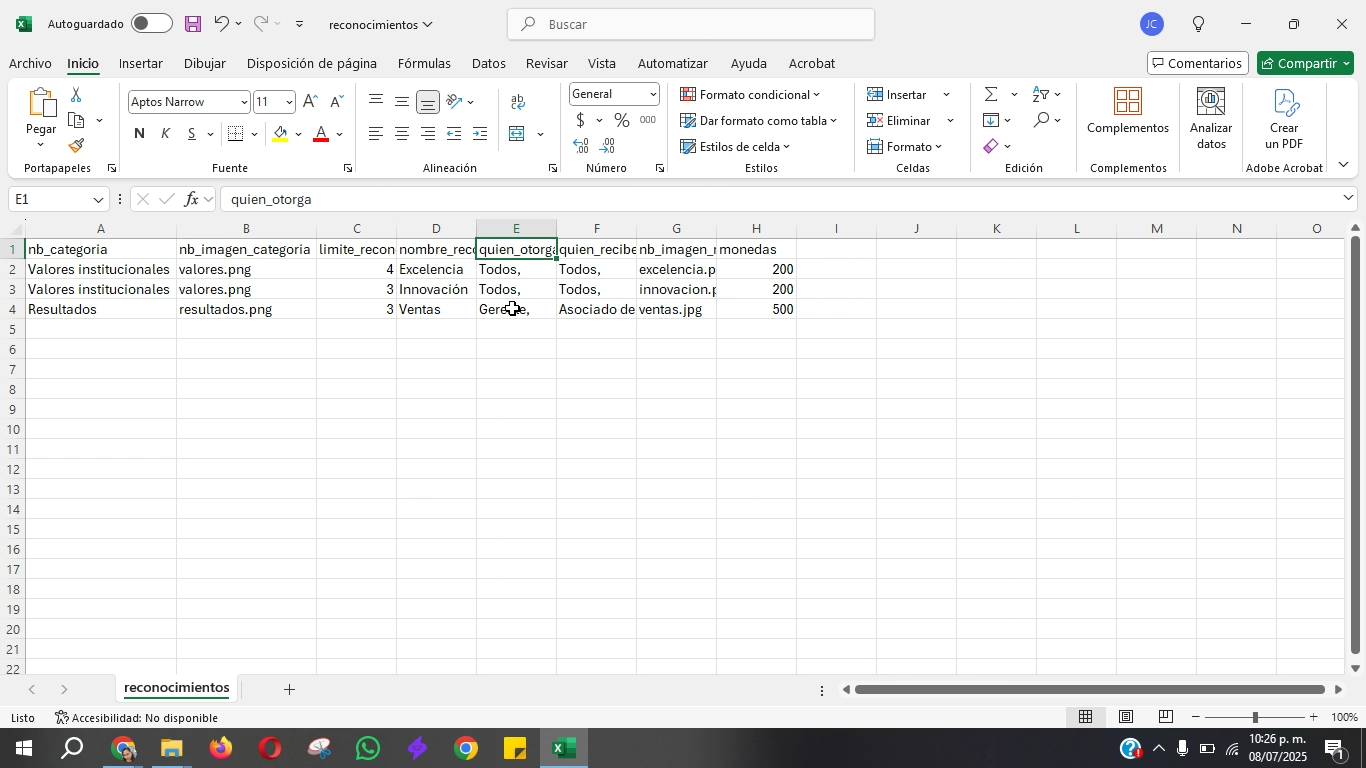The width and height of the screenshot is (1366, 768).
Task: Toggle align text left
Action: (x=376, y=134)
